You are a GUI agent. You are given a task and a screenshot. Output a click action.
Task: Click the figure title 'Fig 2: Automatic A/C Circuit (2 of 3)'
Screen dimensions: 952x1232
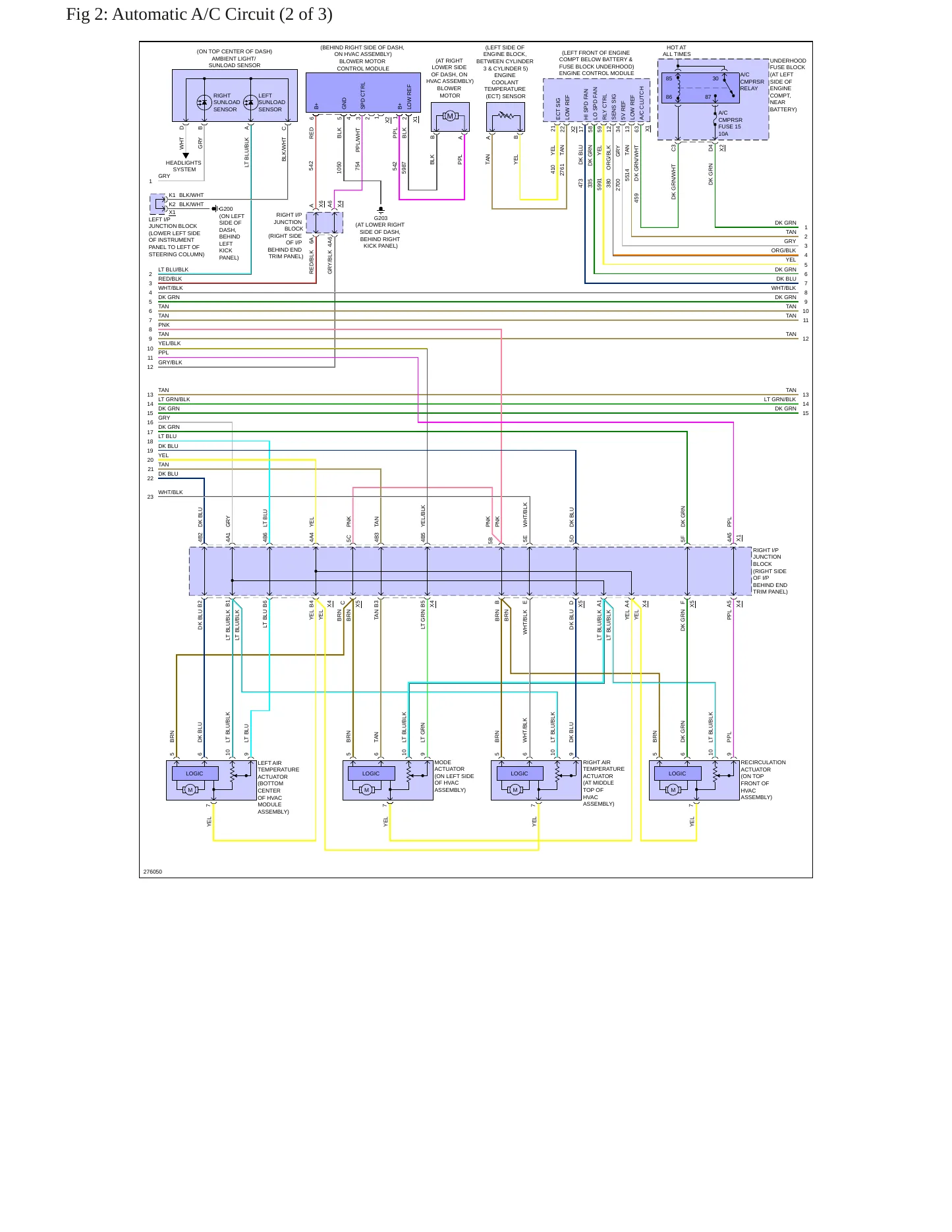199,14
